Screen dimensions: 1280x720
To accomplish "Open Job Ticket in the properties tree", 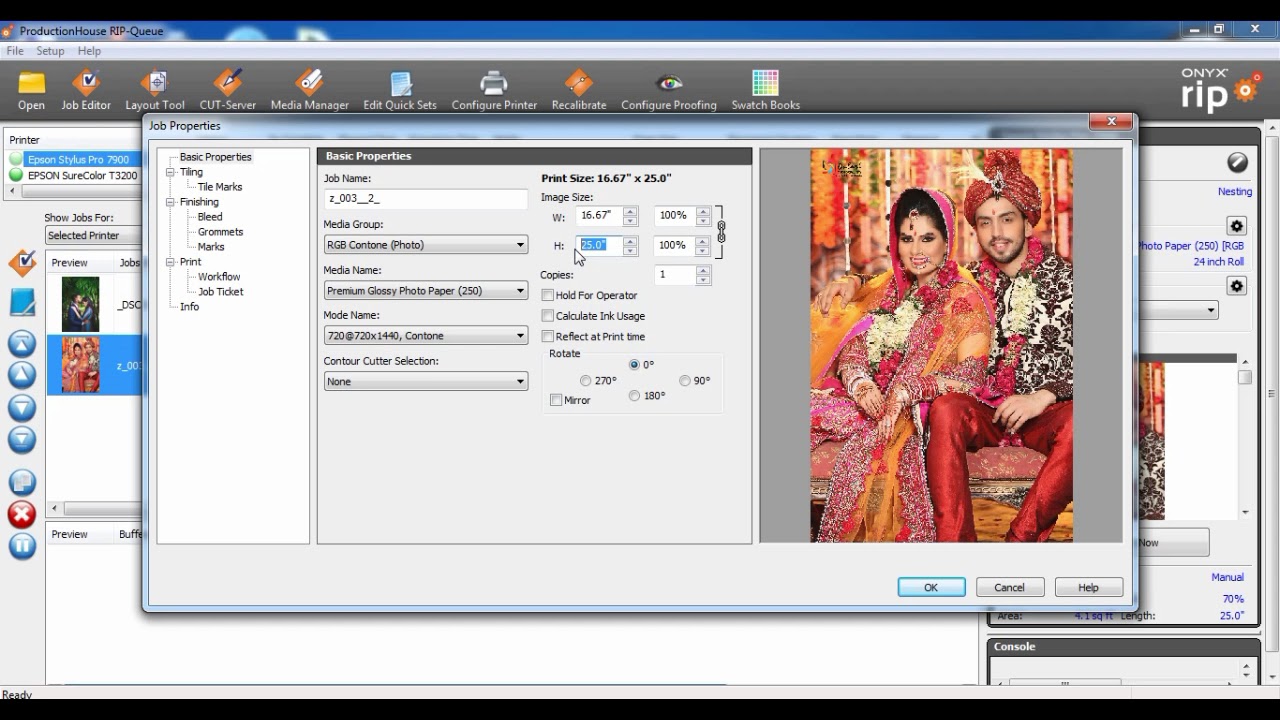I will click(221, 292).
